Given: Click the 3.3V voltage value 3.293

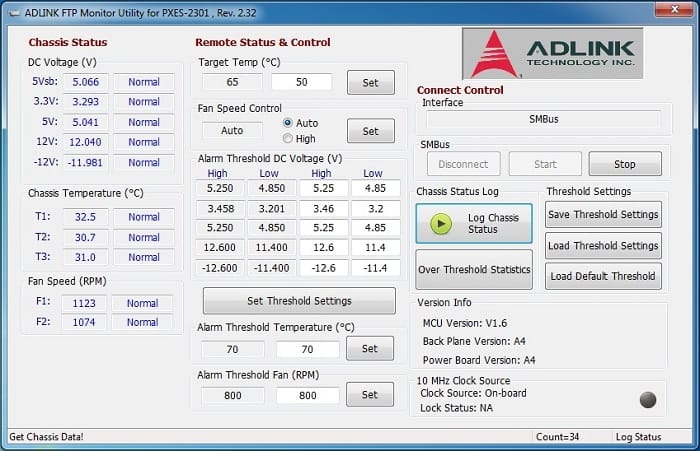Looking at the screenshot, I should (85, 101).
